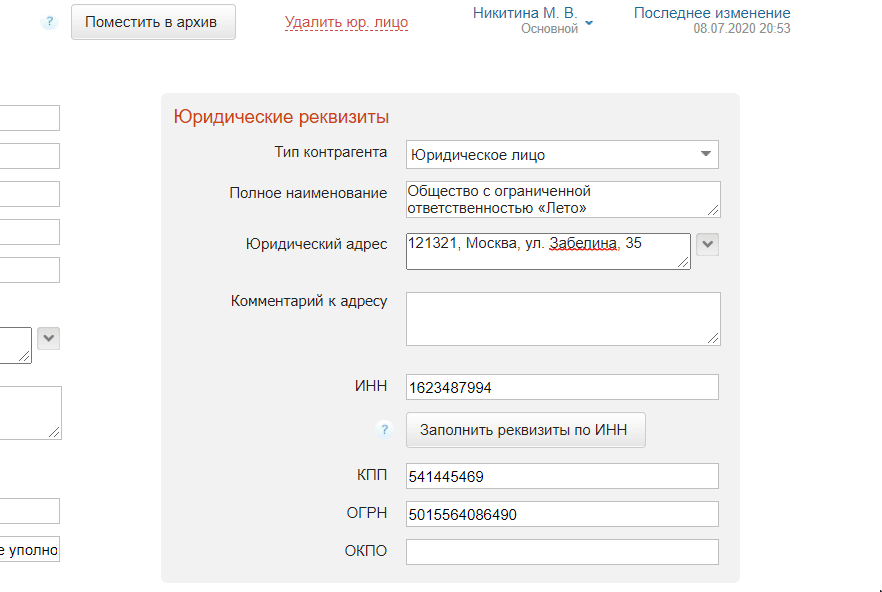
Task: Click the Юридические реквизиты section heading
Action: (281, 117)
